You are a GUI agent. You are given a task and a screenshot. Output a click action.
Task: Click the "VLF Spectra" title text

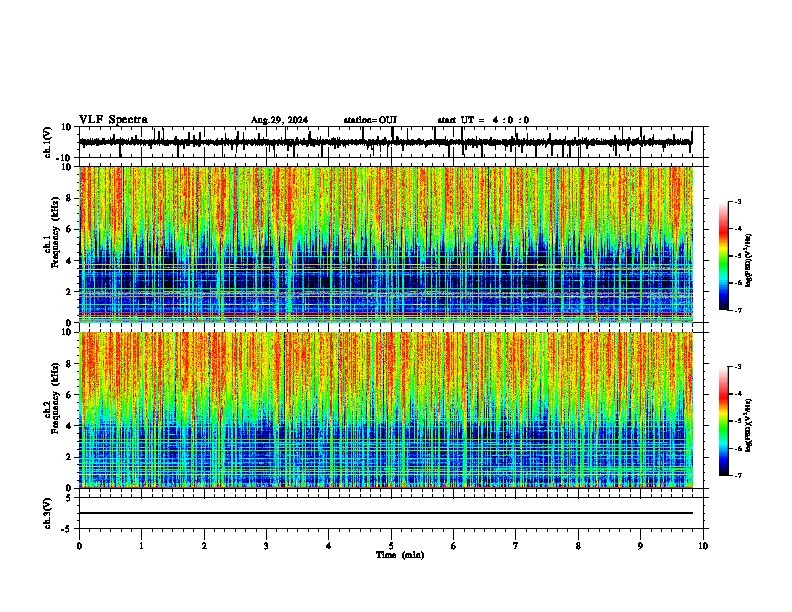[x=113, y=119]
